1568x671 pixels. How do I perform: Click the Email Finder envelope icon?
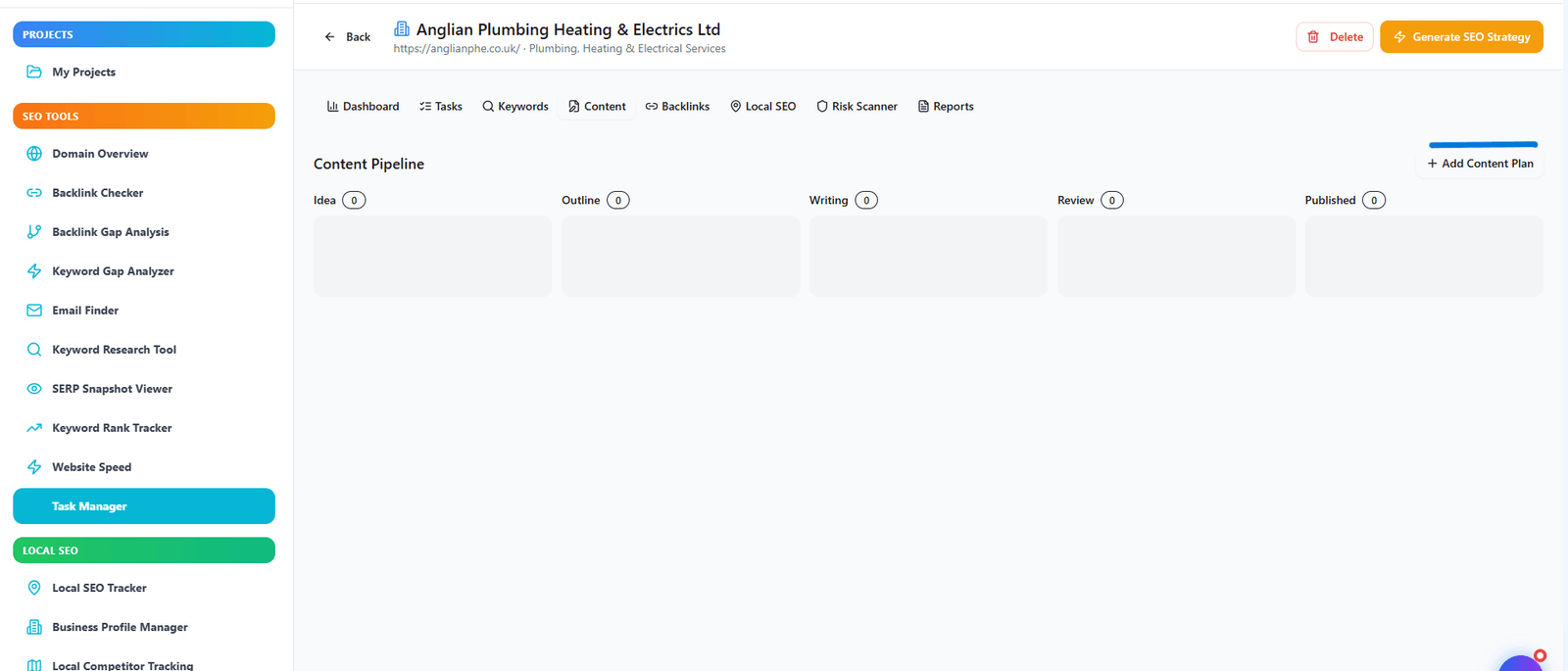click(34, 311)
